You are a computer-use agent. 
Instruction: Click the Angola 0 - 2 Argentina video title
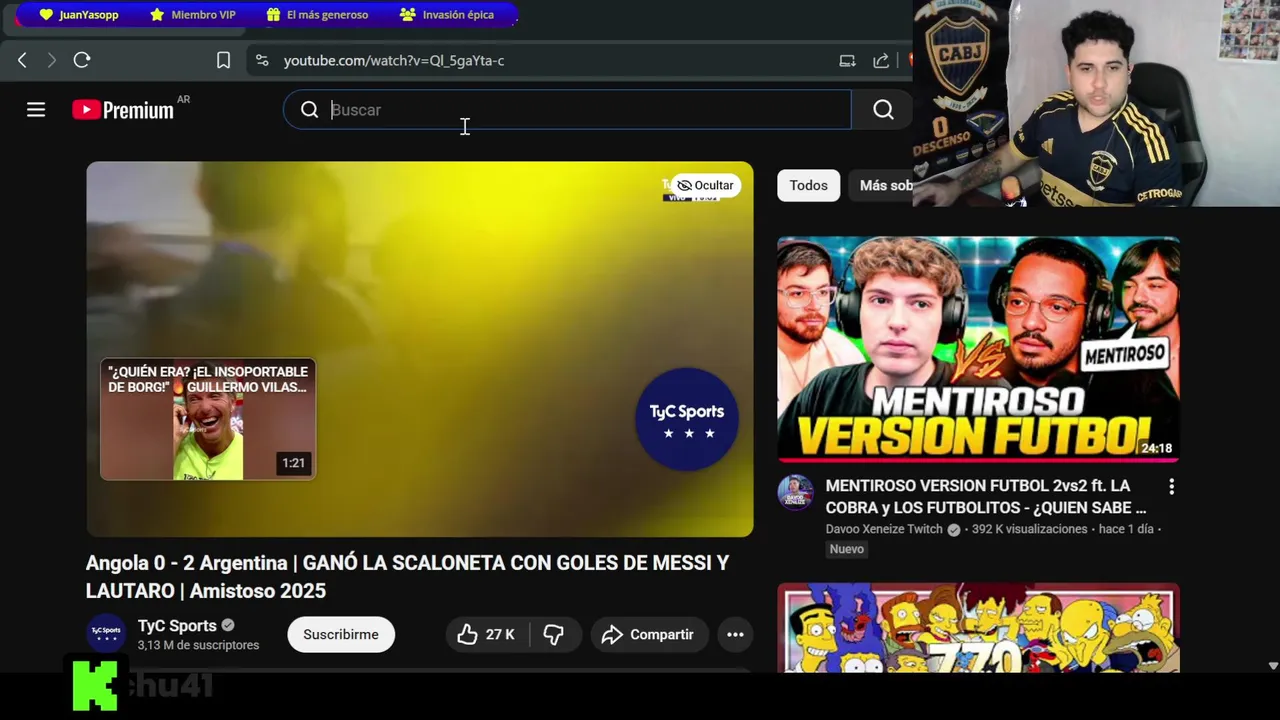point(407,577)
